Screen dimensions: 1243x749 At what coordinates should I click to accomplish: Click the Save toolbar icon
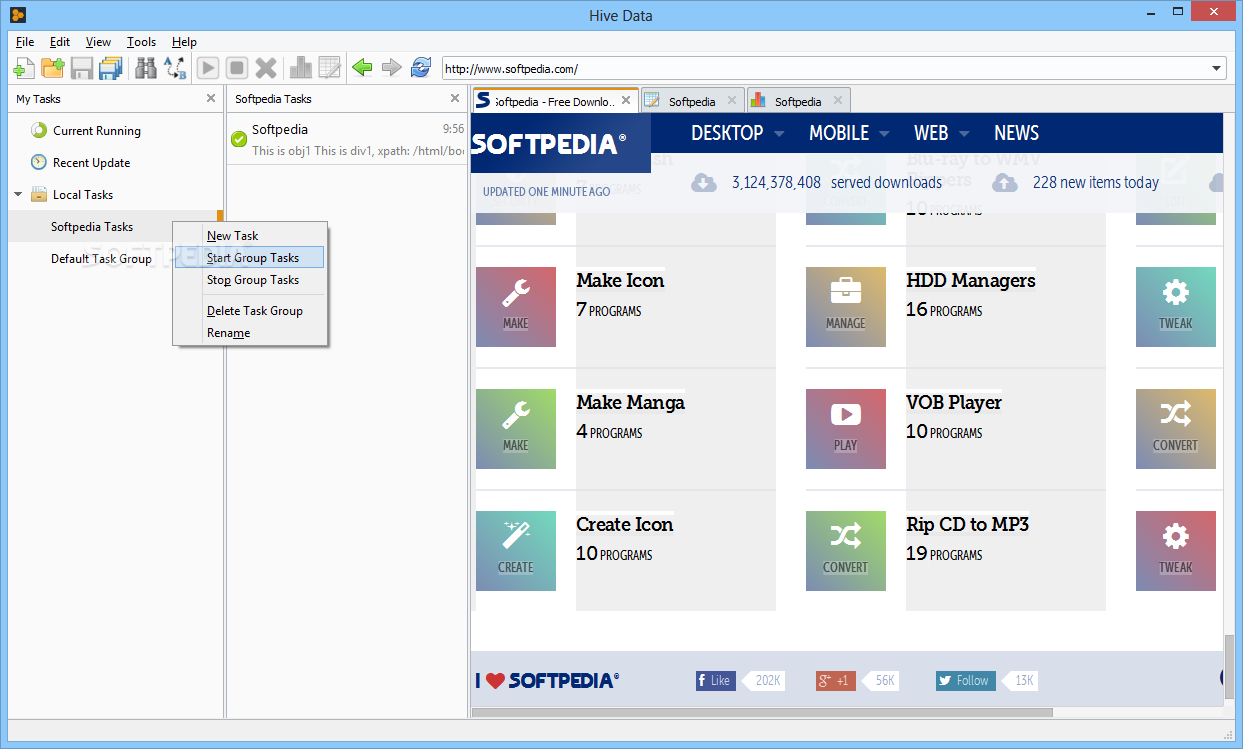click(x=82, y=68)
